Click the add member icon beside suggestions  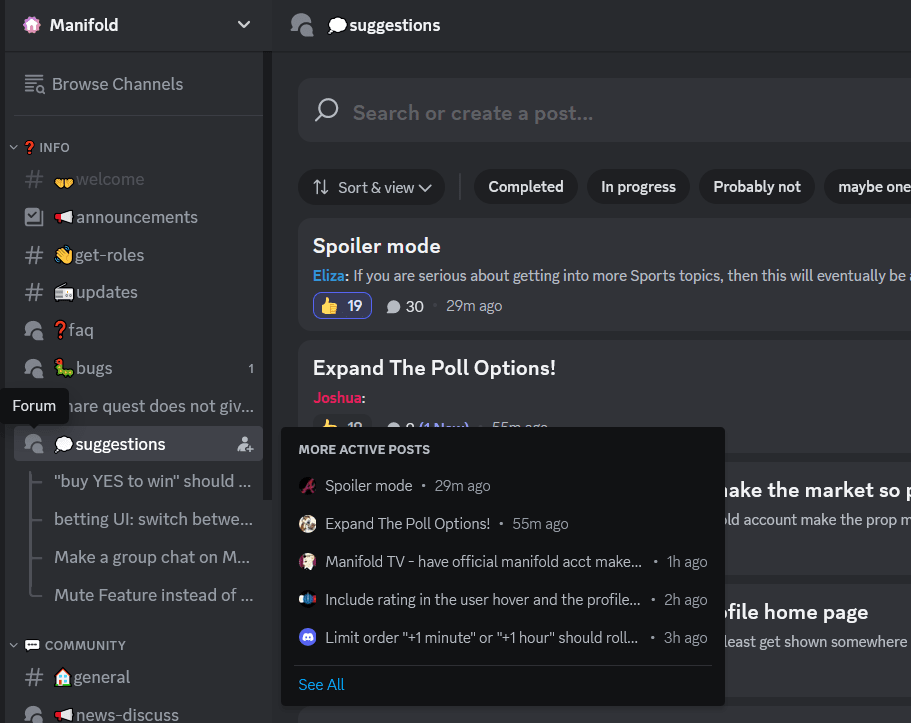245,444
